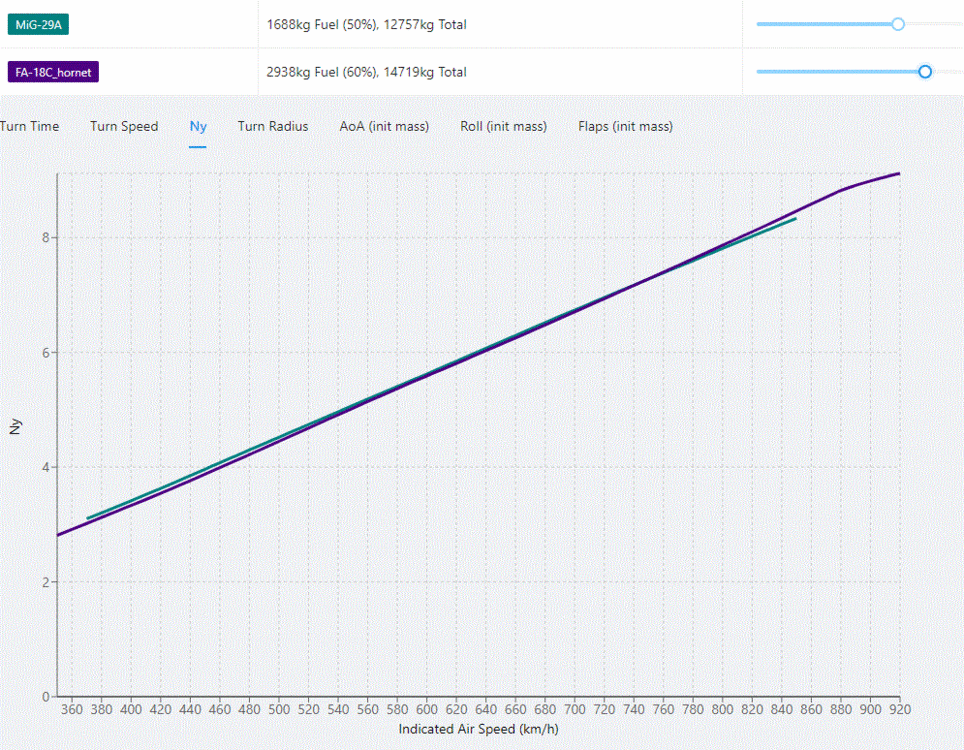This screenshot has height=750, width=964.
Task: Click the 600 tick label on the speed axis
Action: [427, 709]
